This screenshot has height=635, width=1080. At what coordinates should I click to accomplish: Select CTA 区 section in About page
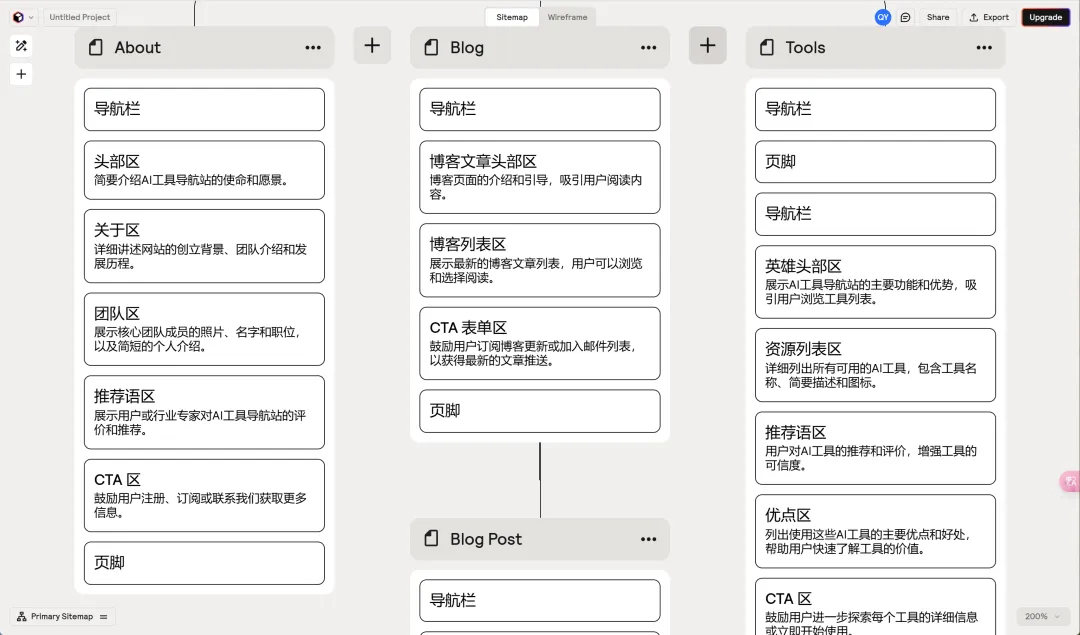pyautogui.click(x=205, y=496)
